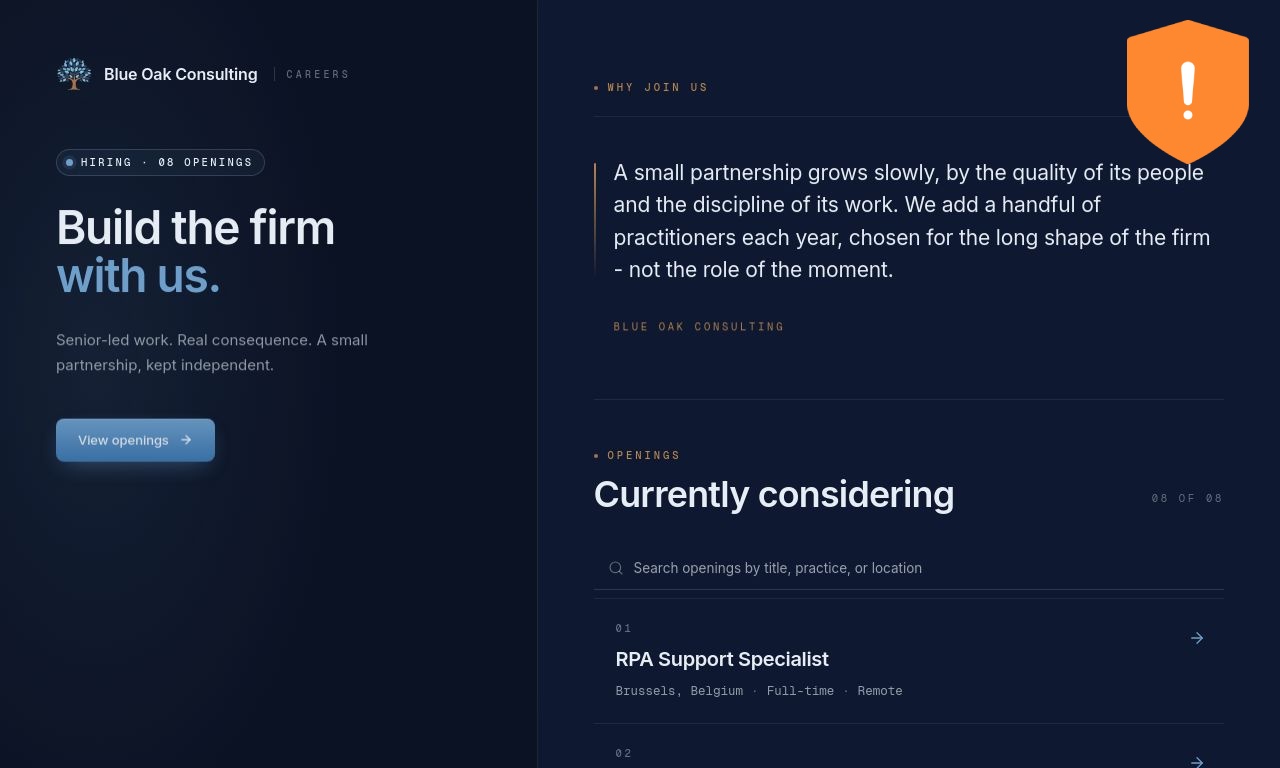Click the Brussels, Belgium job metadata line

[x=759, y=691]
